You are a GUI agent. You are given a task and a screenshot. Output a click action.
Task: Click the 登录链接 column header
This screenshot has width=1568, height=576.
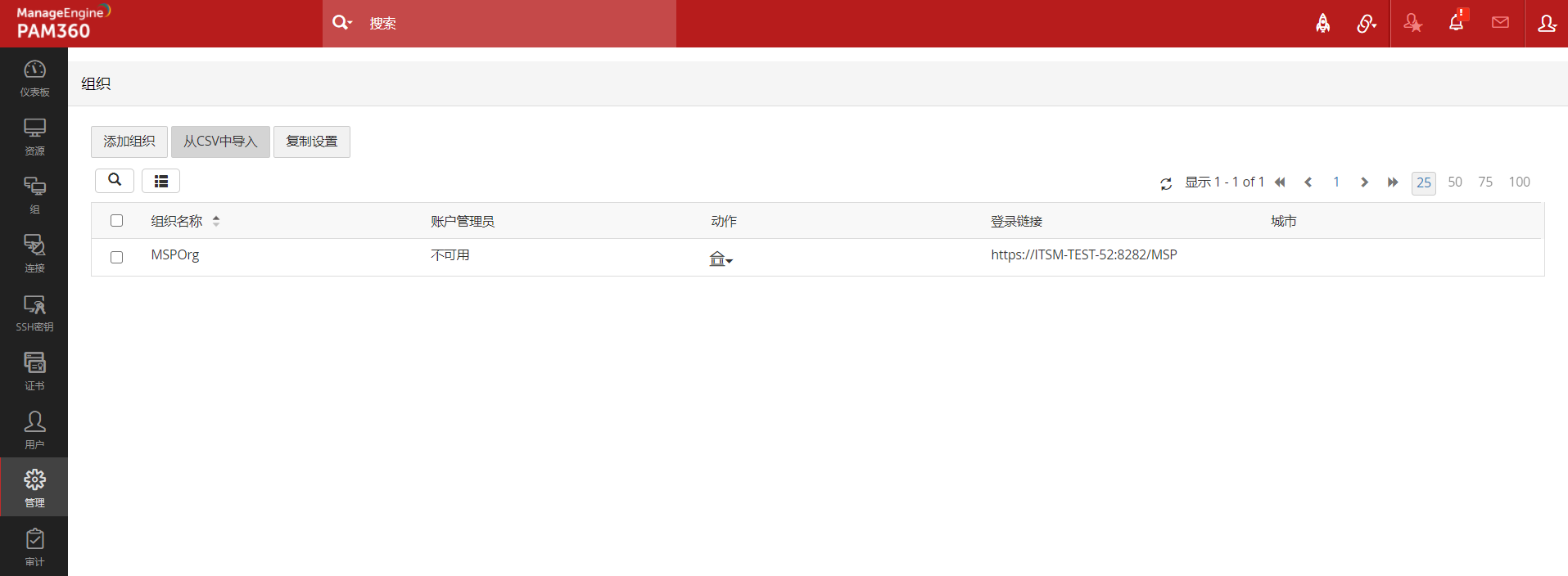point(1016,222)
